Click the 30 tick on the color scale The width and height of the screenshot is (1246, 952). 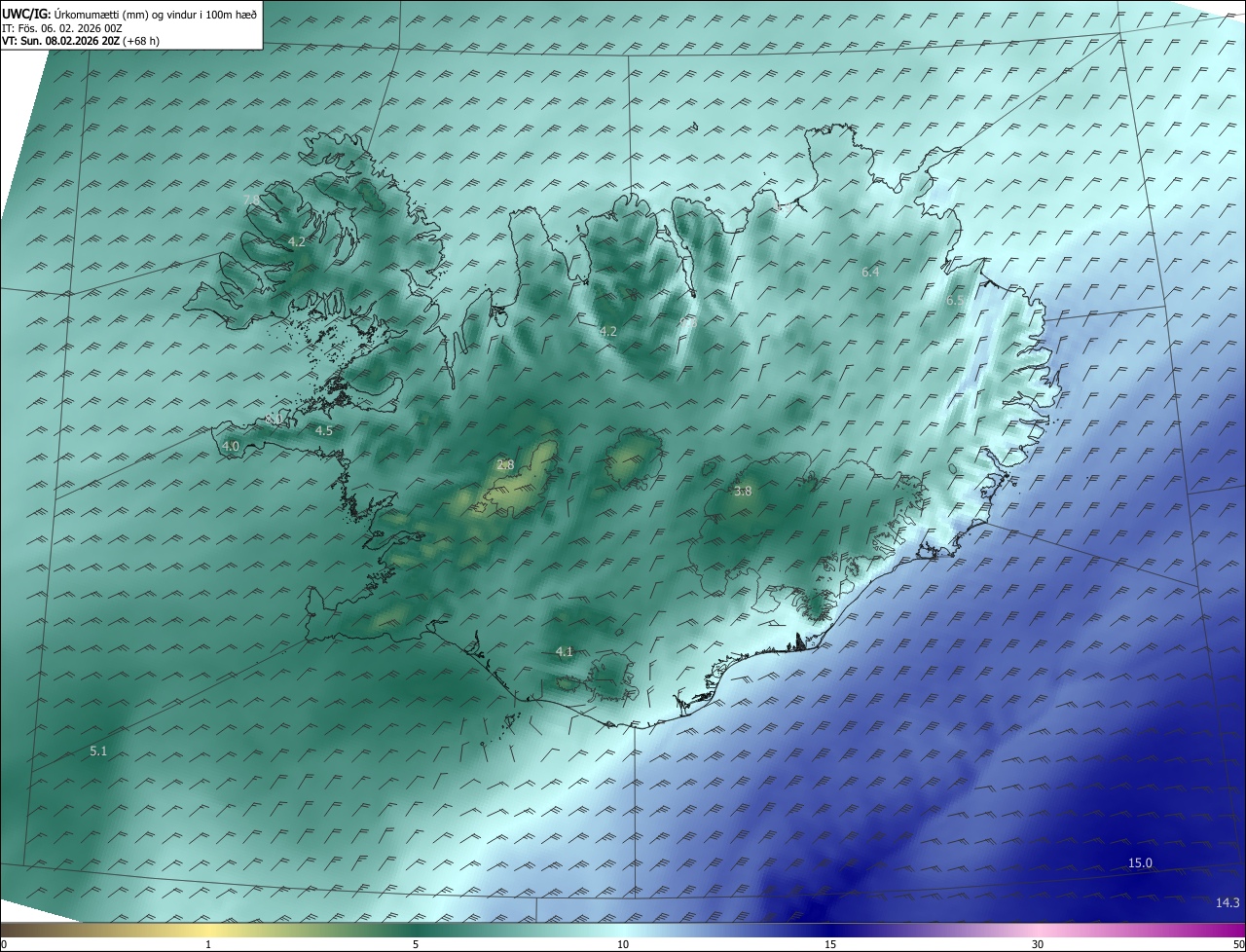1038,944
